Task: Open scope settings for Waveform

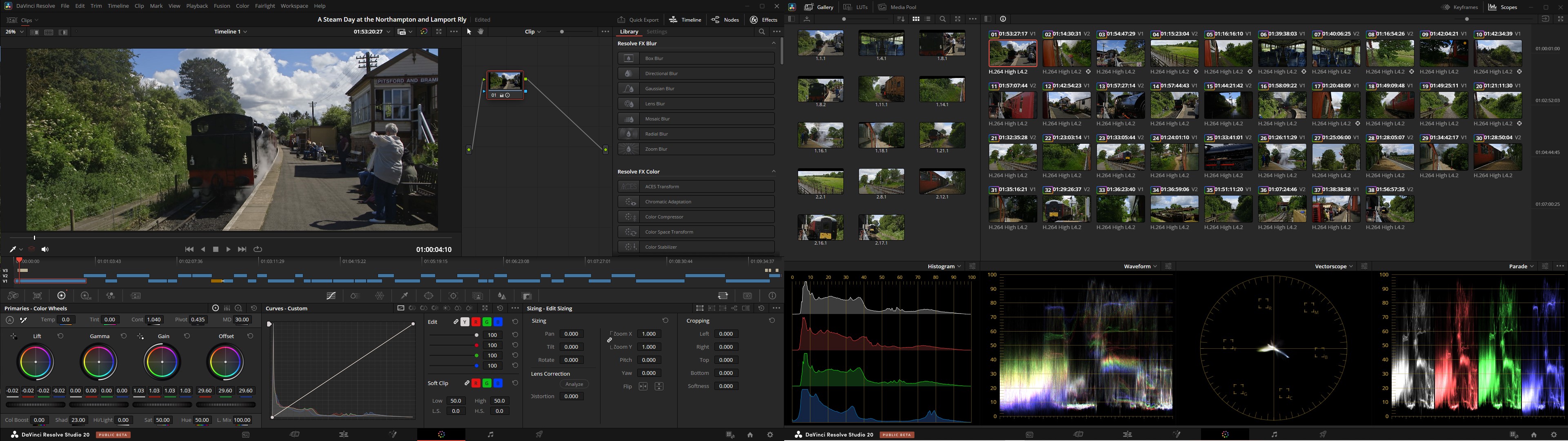Action: (x=1168, y=266)
